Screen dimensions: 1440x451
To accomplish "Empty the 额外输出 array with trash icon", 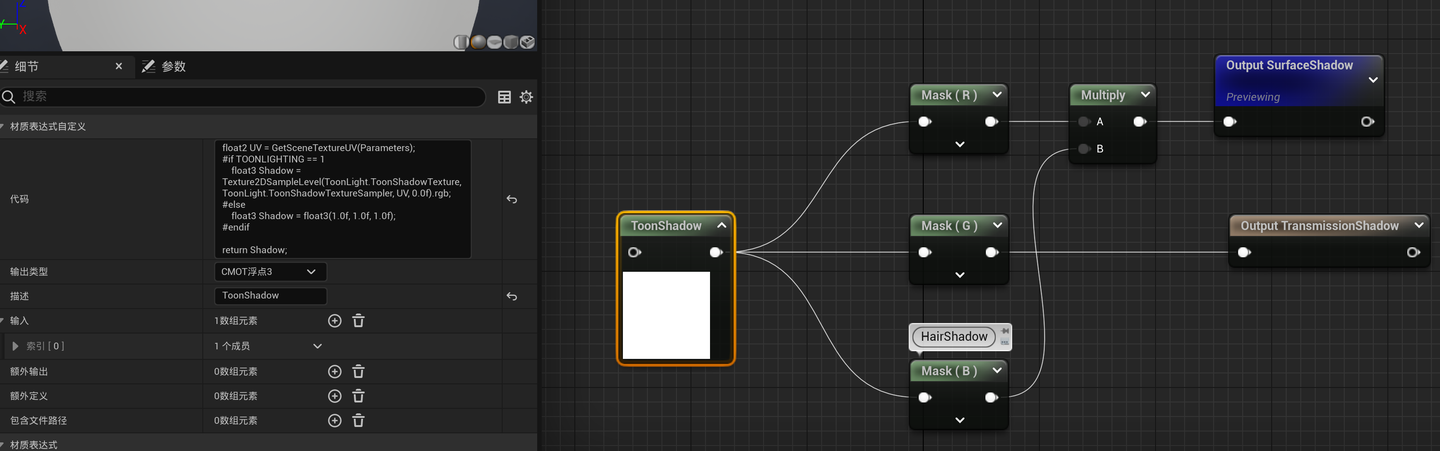I will click(358, 371).
